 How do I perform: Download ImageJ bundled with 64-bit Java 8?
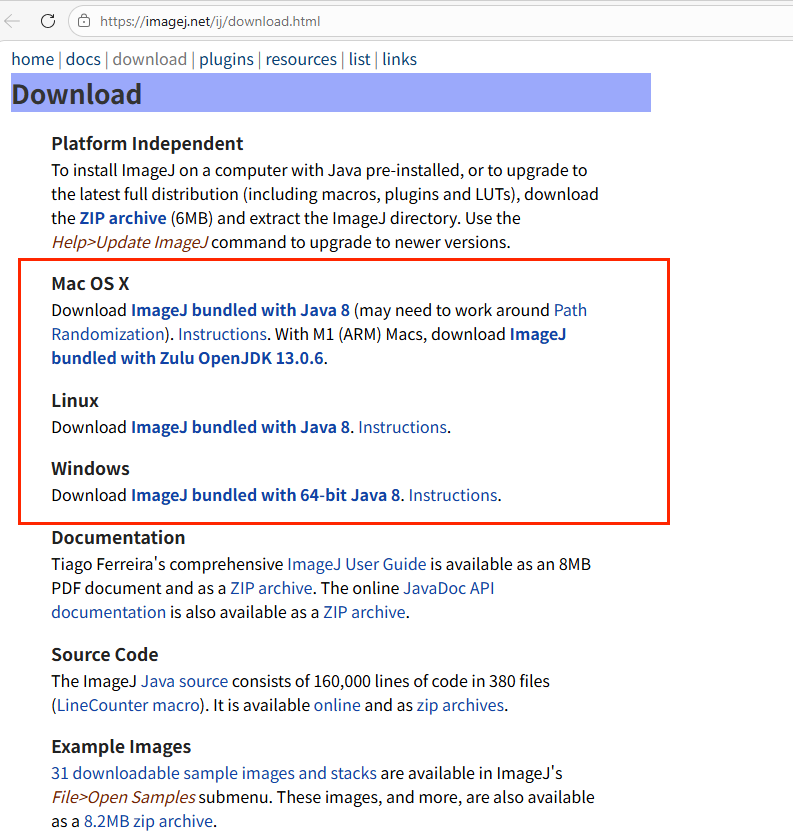point(265,495)
